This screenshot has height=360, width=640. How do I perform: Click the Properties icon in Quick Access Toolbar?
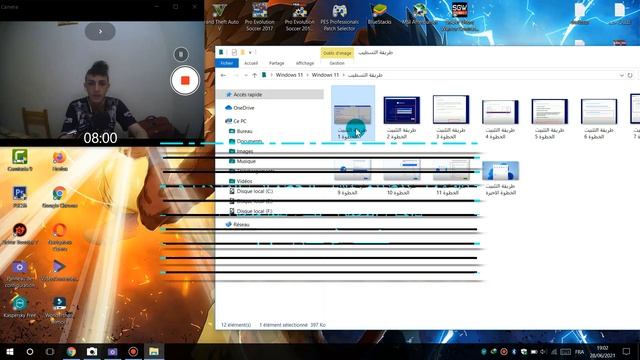[234, 53]
